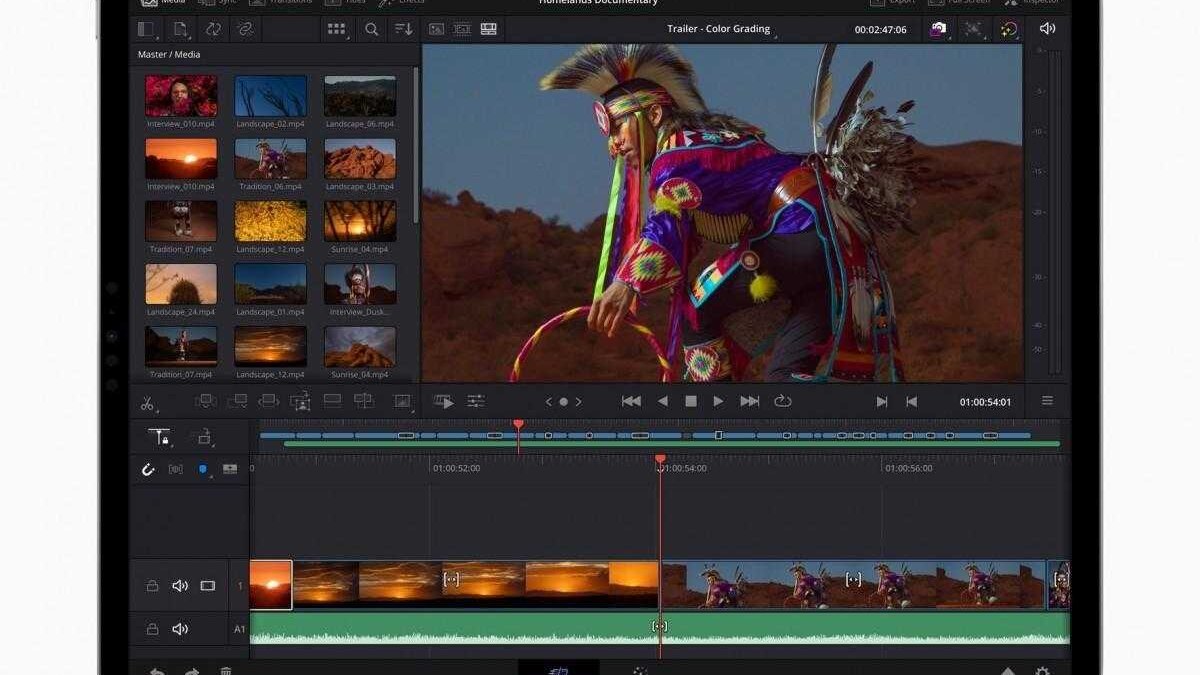
Task: Select the scissors split clip tool
Action: [x=147, y=403]
